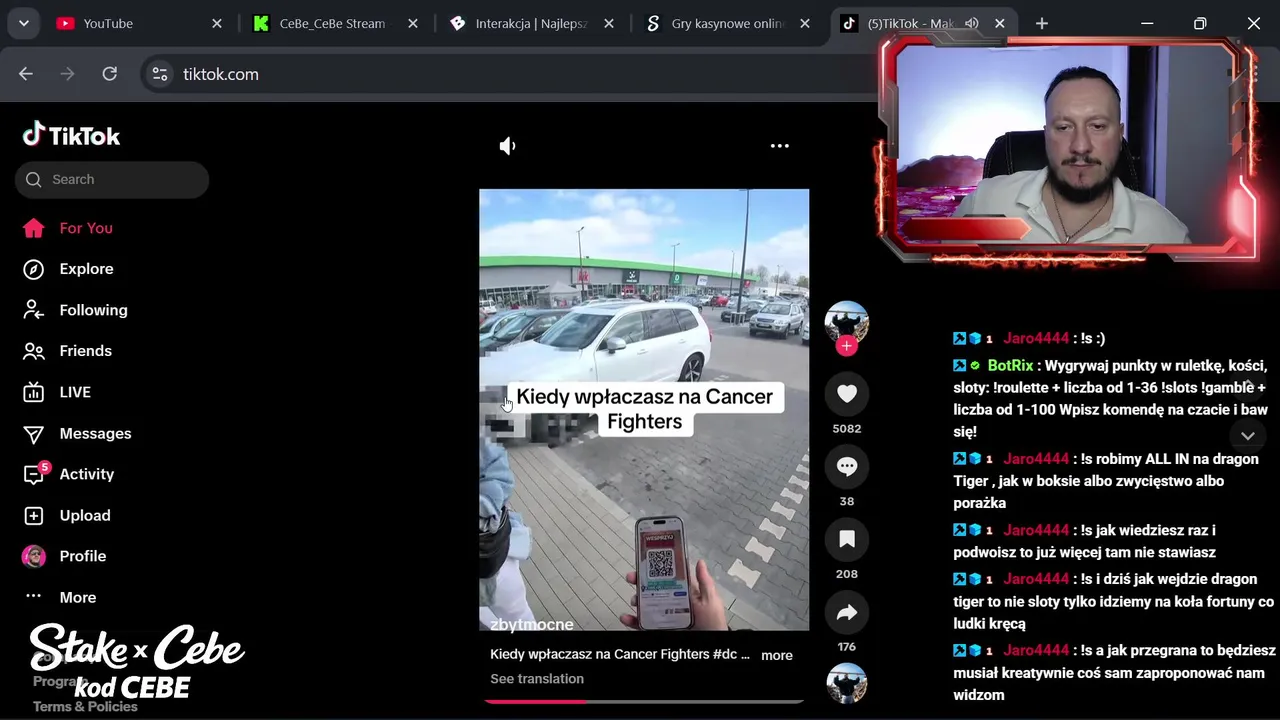
Task: Open the creator's avatar above like button
Action: tap(847, 322)
